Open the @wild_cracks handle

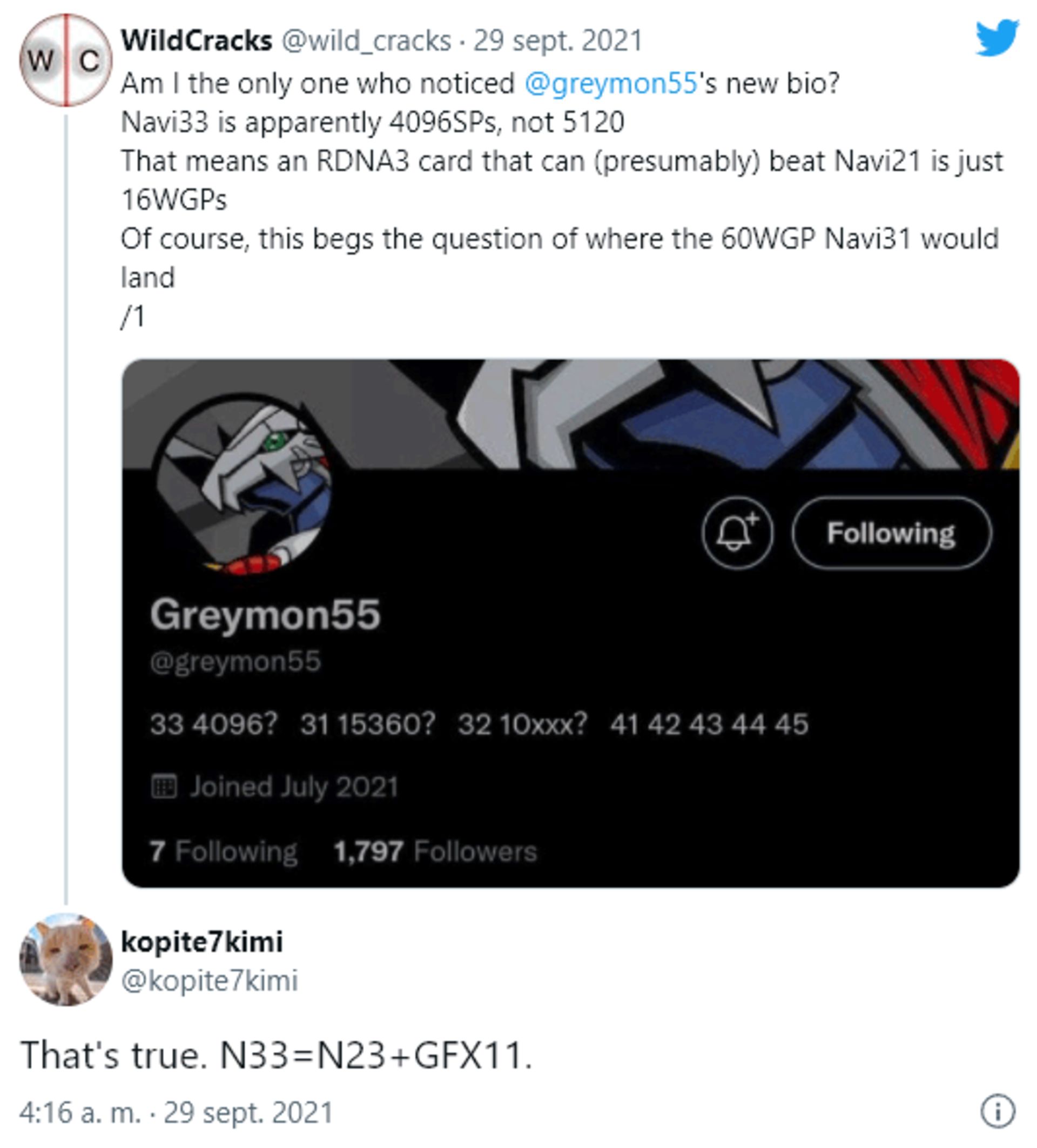coord(367,41)
